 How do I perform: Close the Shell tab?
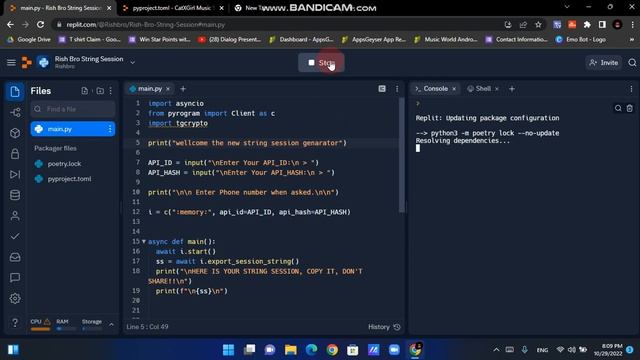(497, 89)
